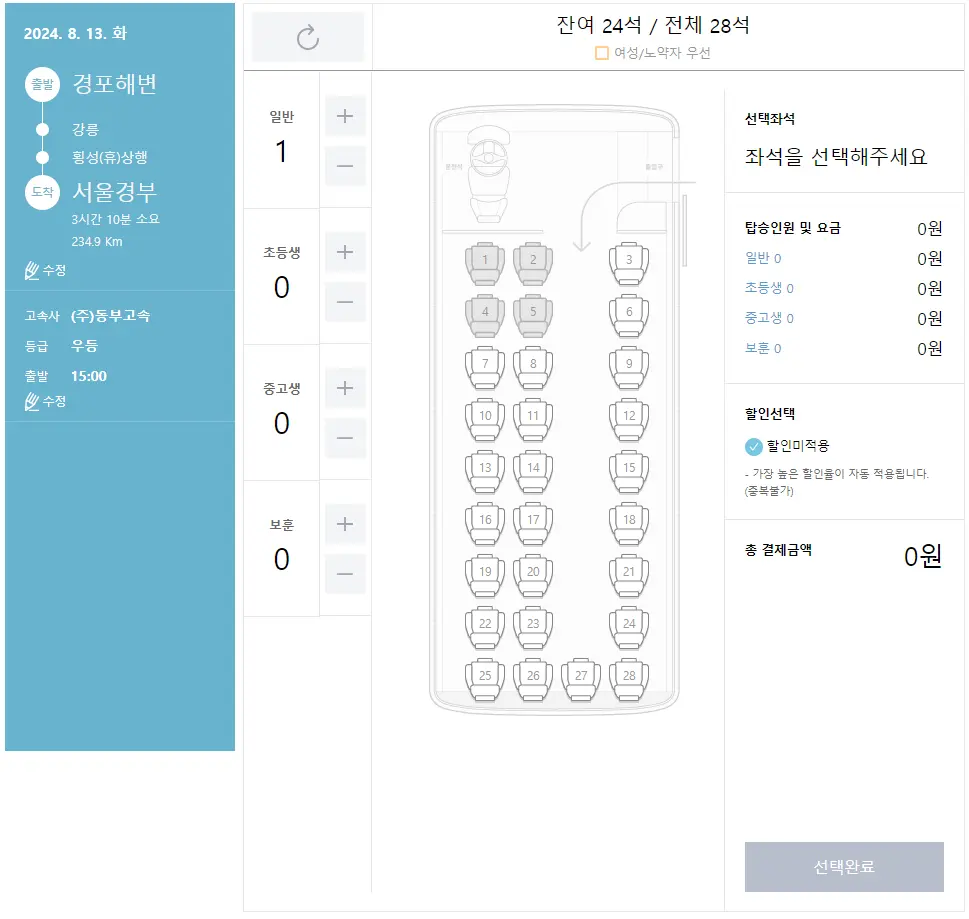Viewport: 969px width, 919px height.
Task: Select seat number 28 at the back
Action: tap(629, 676)
